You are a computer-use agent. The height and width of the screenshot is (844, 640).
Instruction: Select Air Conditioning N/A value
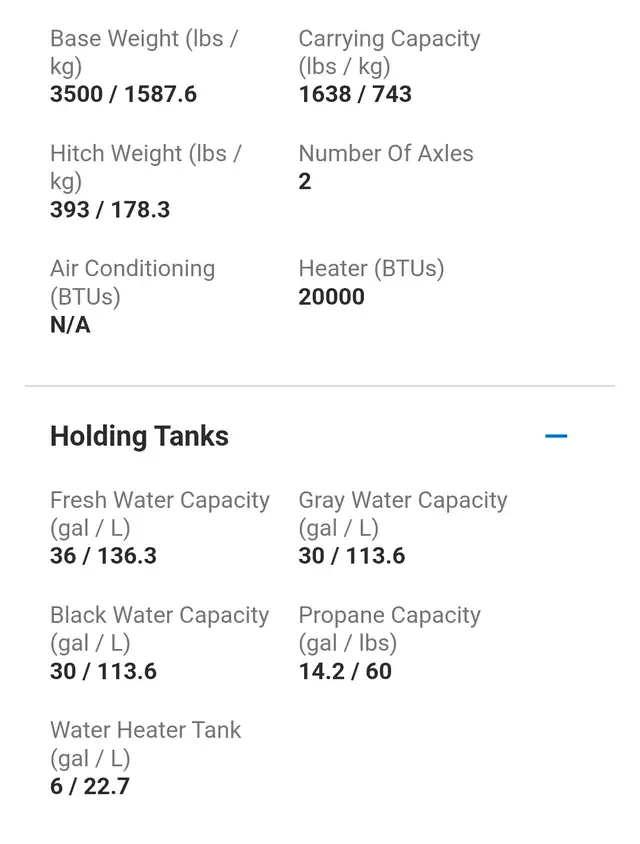[x=70, y=325]
